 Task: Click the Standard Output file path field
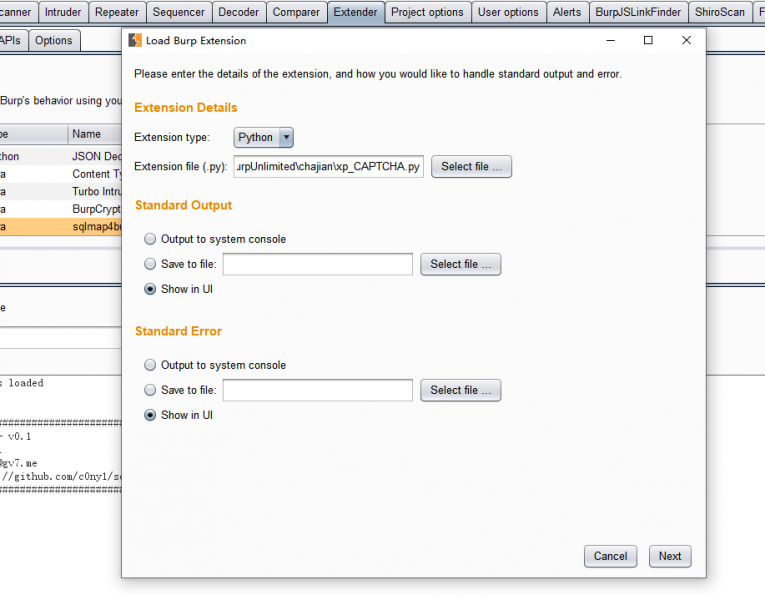pyautogui.click(x=317, y=264)
